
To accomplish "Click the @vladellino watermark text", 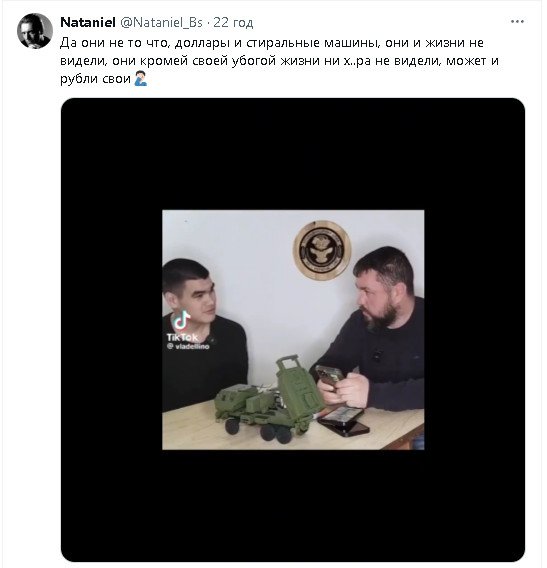I will [188, 346].
